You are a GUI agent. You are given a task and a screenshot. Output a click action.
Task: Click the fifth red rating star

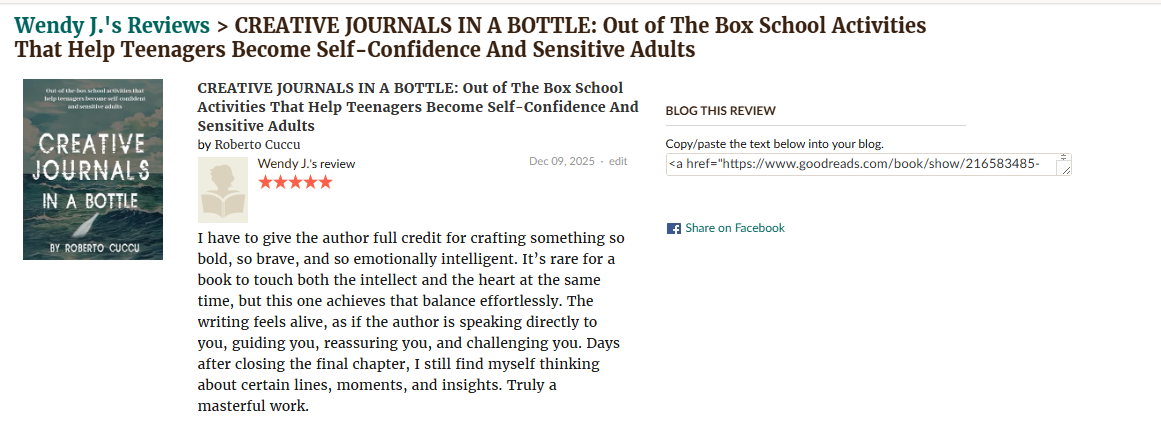pyautogui.click(x=324, y=182)
